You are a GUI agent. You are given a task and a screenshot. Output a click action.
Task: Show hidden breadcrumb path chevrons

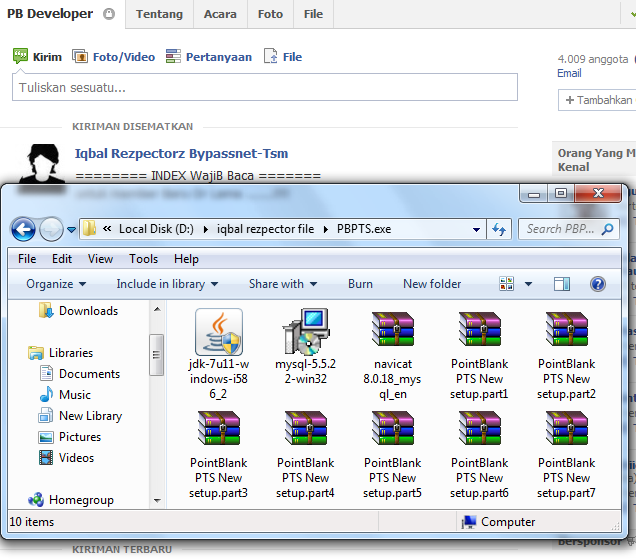pos(107,229)
